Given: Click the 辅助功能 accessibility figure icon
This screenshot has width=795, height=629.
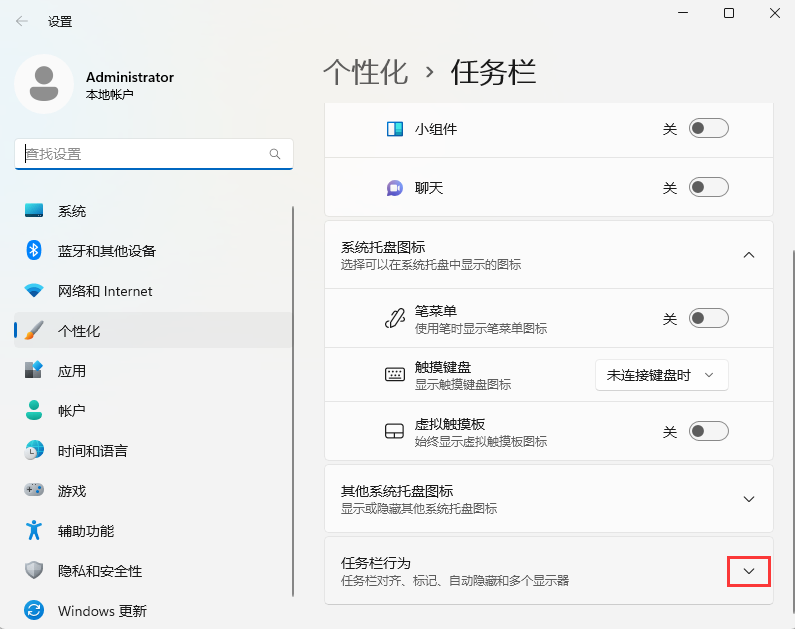Looking at the screenshot, I should (34, 530).
